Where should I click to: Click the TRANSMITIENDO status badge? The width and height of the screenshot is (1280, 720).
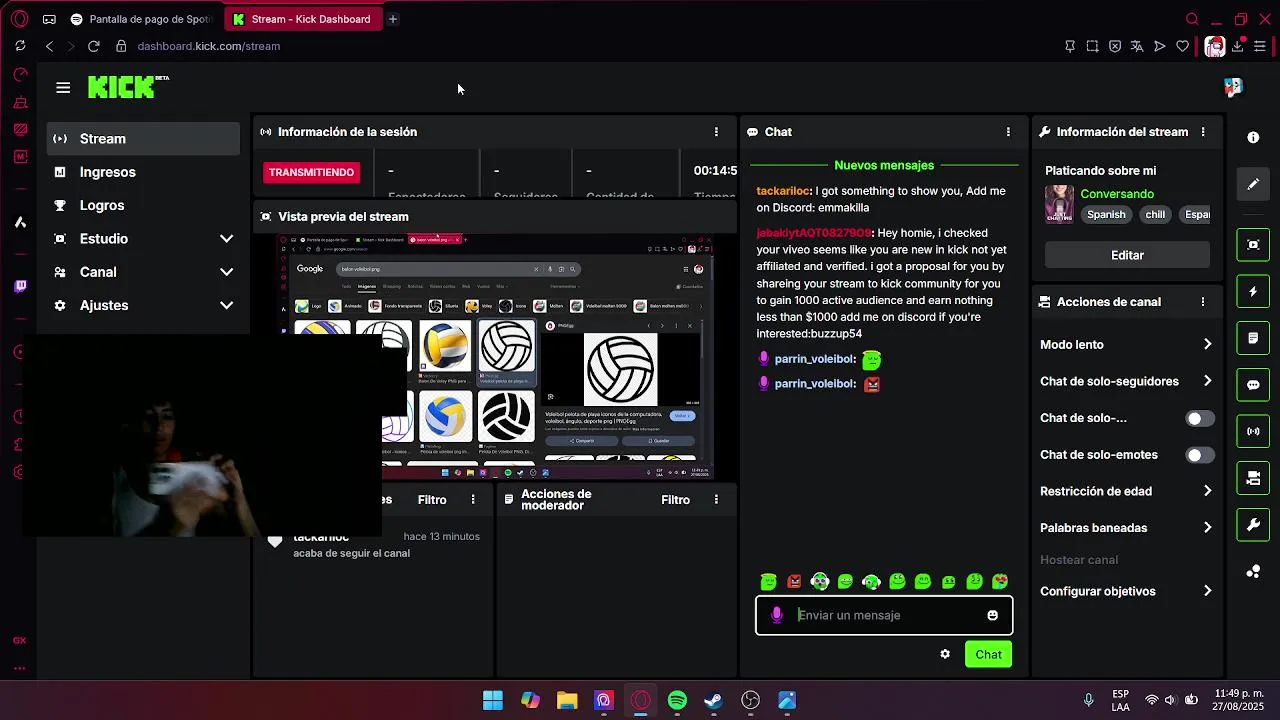(311, 172)
